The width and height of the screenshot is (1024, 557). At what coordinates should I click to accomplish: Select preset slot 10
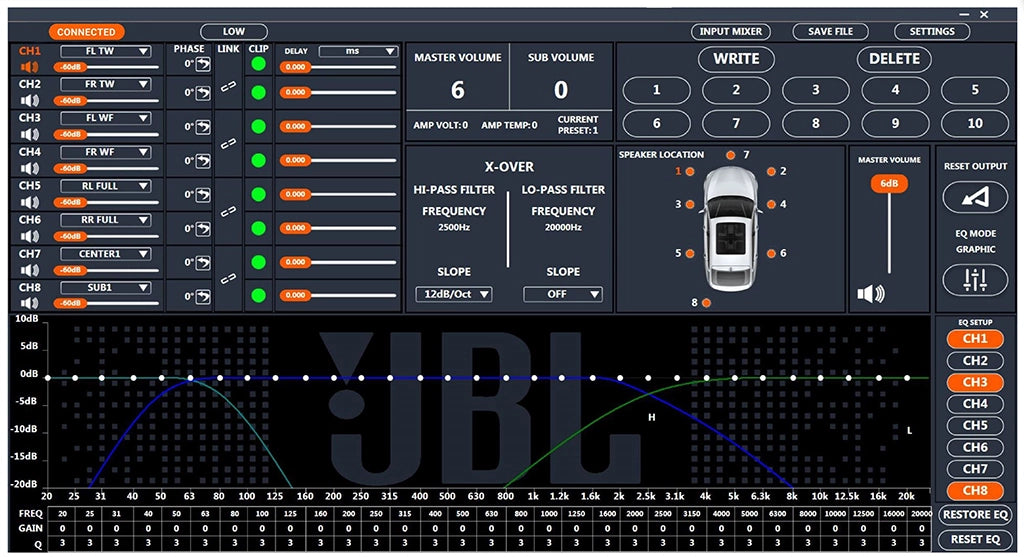975,123
